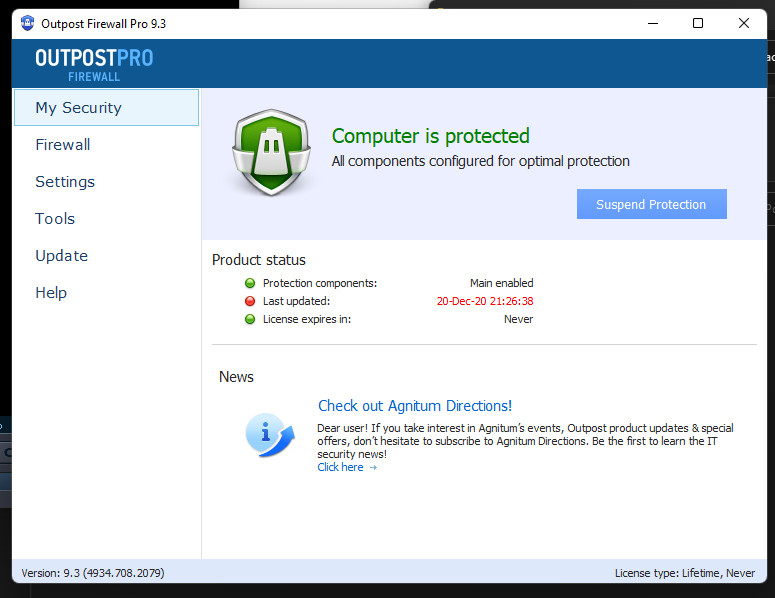775x598 pixels.
Task: Click the Outpost app icon in title bar
Action: (x=27, y=23)
